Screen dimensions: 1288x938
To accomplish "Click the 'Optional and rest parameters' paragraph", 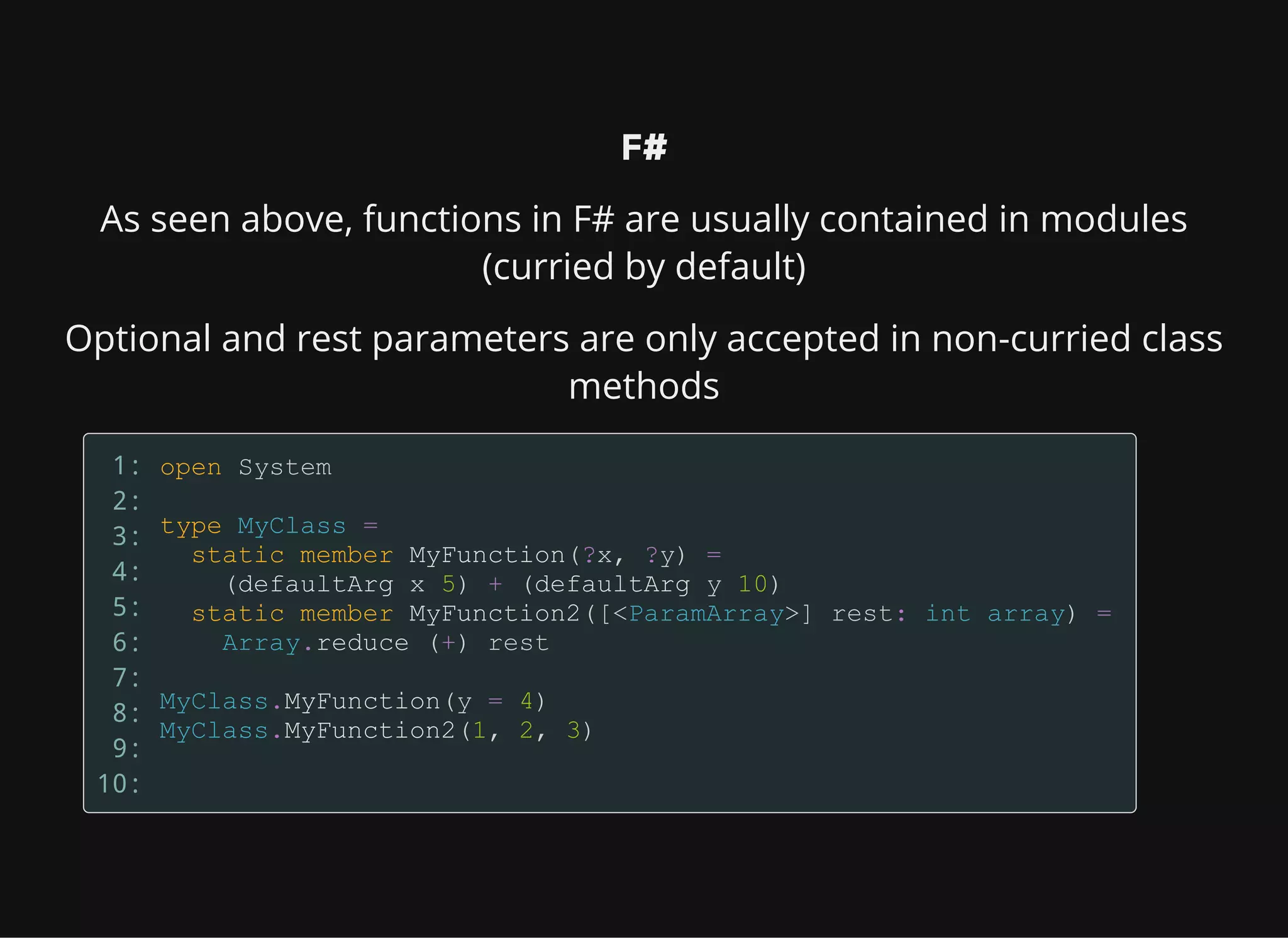I will click(644, 339).
